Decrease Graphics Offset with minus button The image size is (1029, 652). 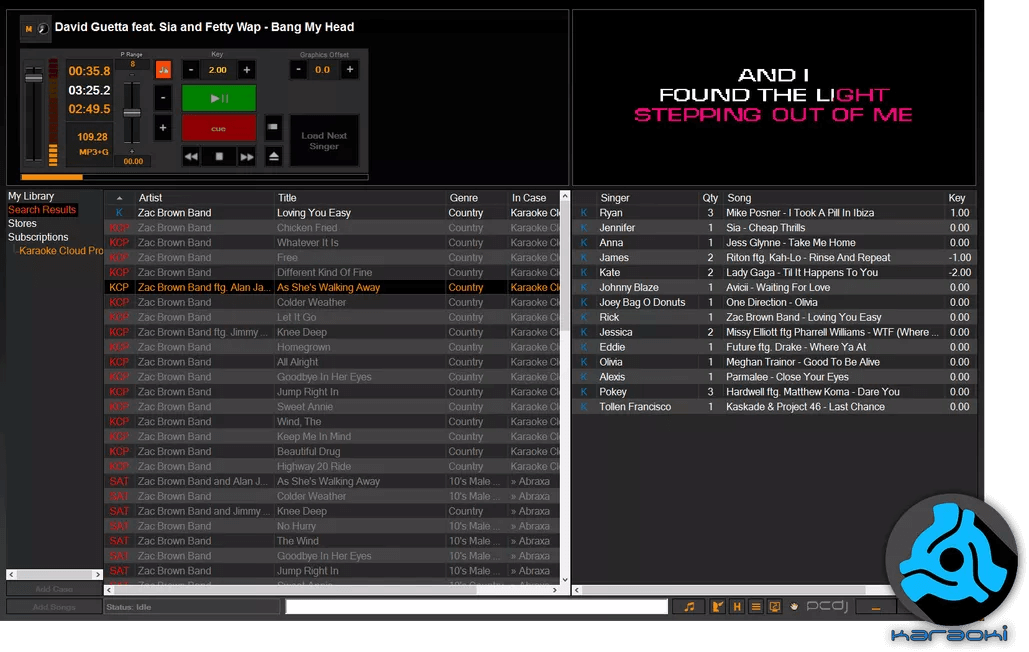coord(298,70)
